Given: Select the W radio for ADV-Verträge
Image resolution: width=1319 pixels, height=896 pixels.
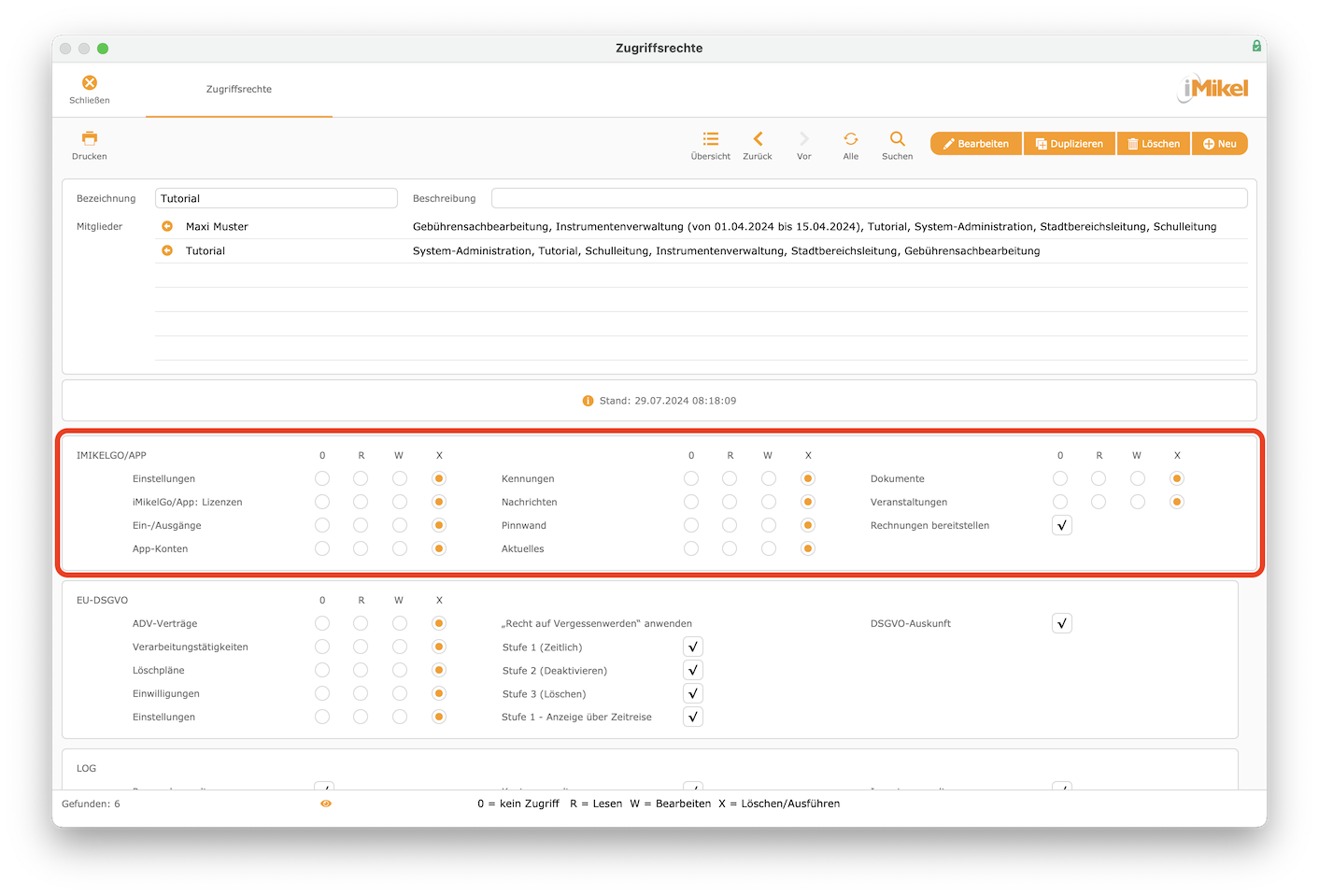Looking at the screenshot, I should click(x=400, y=623).
